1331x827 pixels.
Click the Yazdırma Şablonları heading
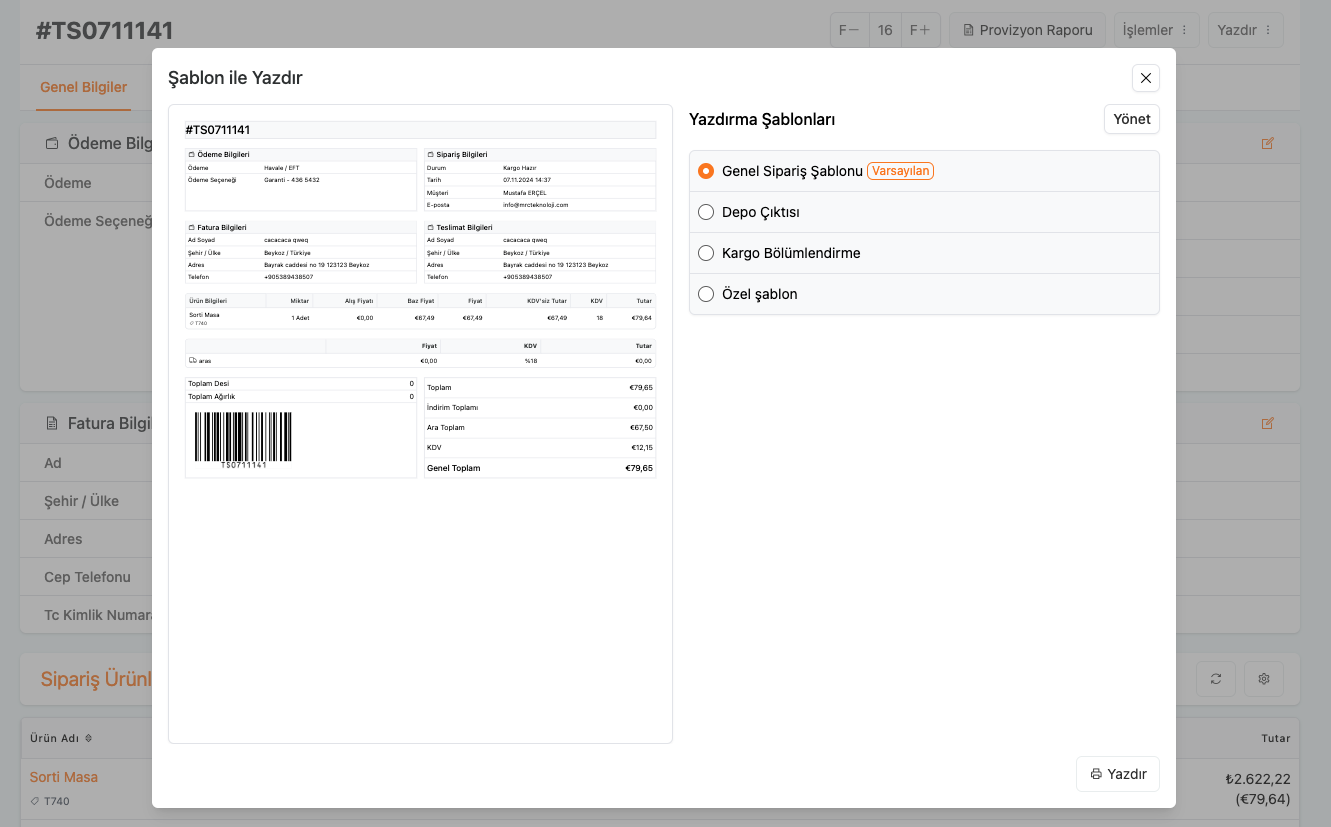coord(762,119)
